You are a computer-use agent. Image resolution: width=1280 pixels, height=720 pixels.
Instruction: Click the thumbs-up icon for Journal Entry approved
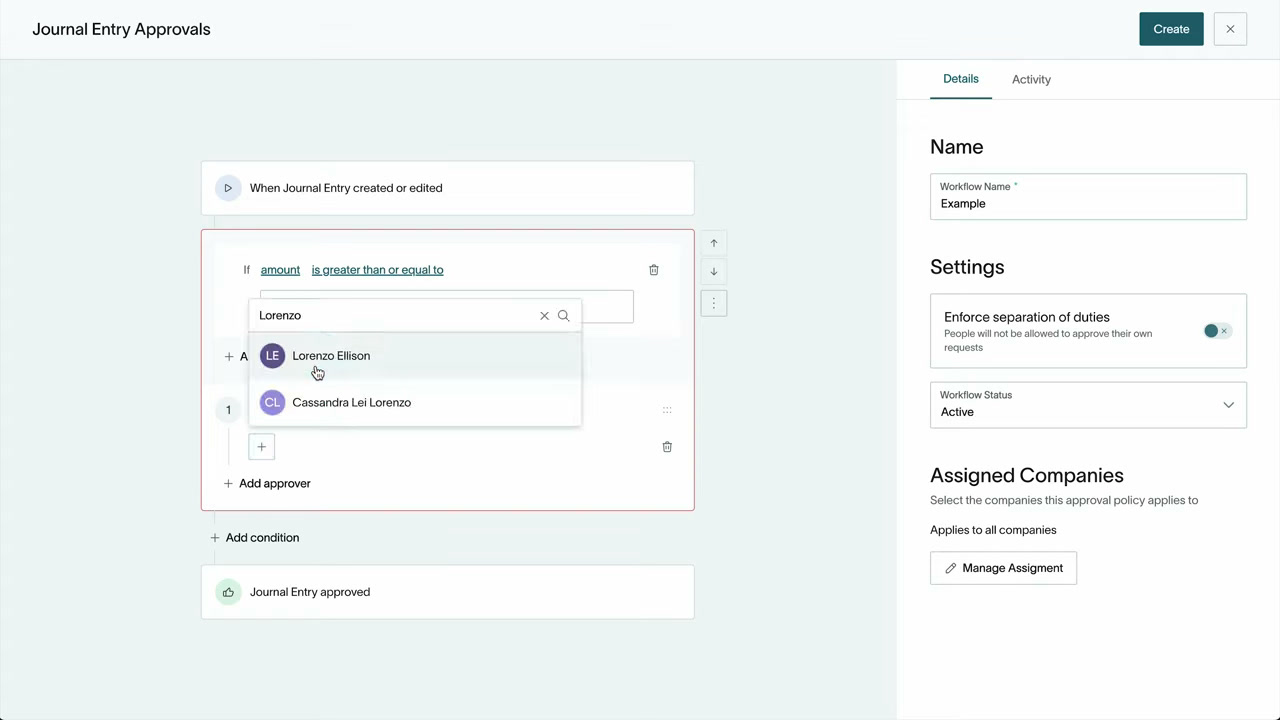(x=228, y=592)
